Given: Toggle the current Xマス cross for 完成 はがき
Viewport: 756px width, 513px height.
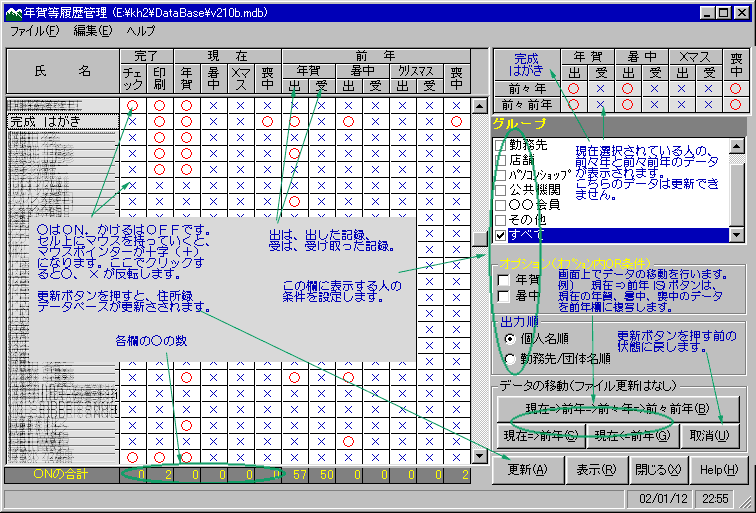Looking at the screenshot, I should tap(240, 121).
